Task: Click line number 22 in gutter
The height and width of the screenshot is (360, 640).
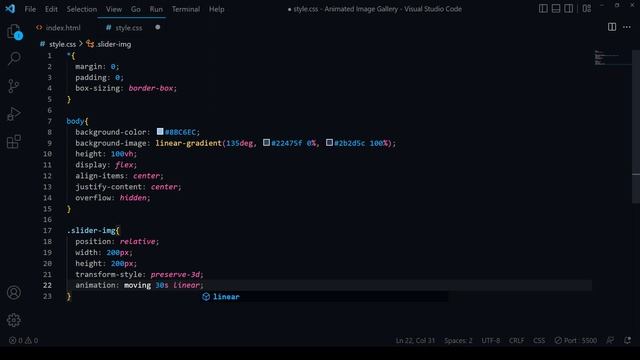Action: point(47,285)
